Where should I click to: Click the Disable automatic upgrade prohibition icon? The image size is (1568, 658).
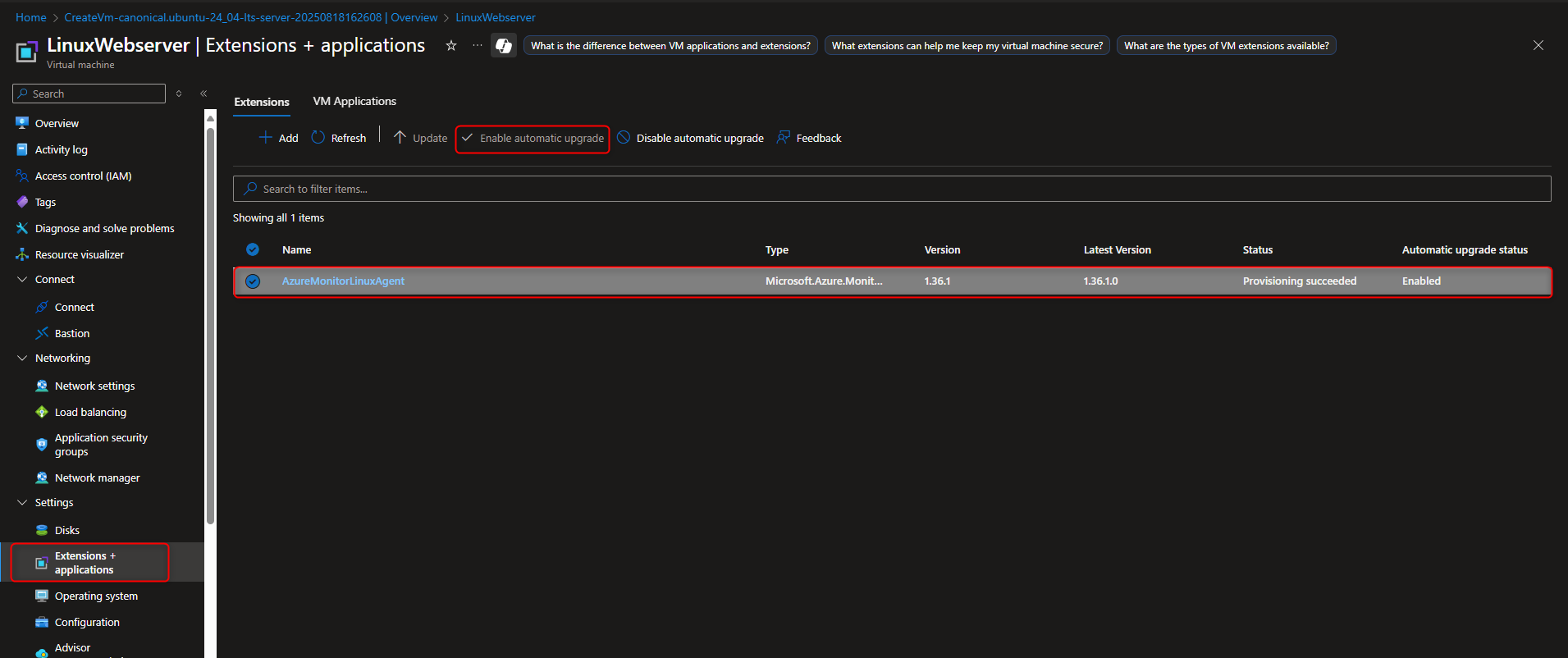point(624,138)
